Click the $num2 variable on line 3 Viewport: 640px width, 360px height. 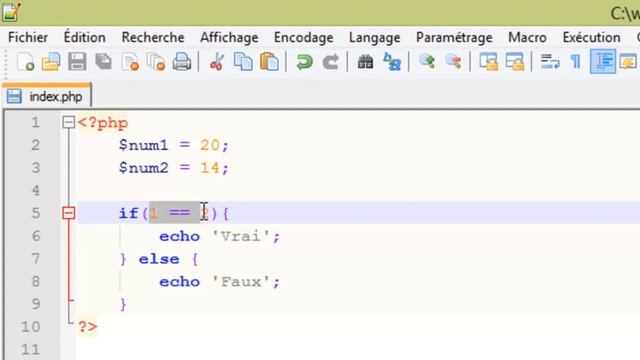point(143,168)
